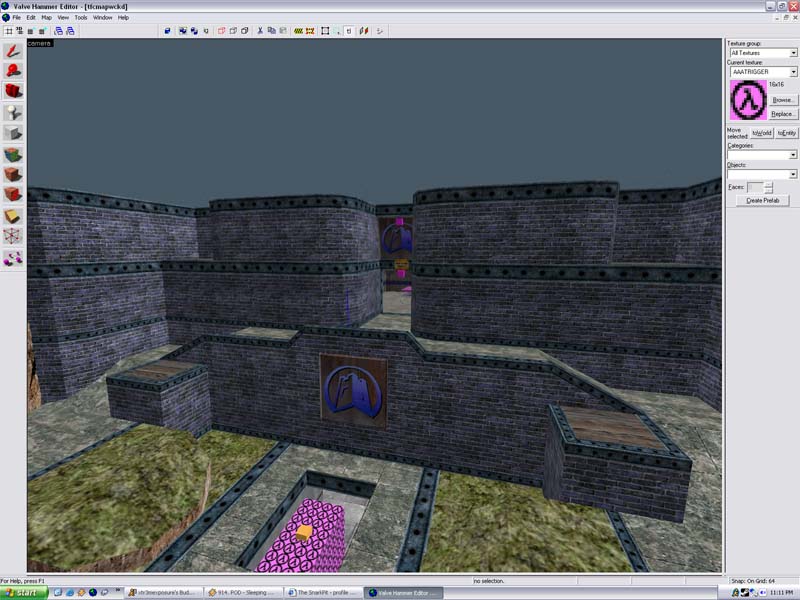Open the Current texture AAATRIGGER dropdown
Screen dimensions: 800x600
click(792, 72)
